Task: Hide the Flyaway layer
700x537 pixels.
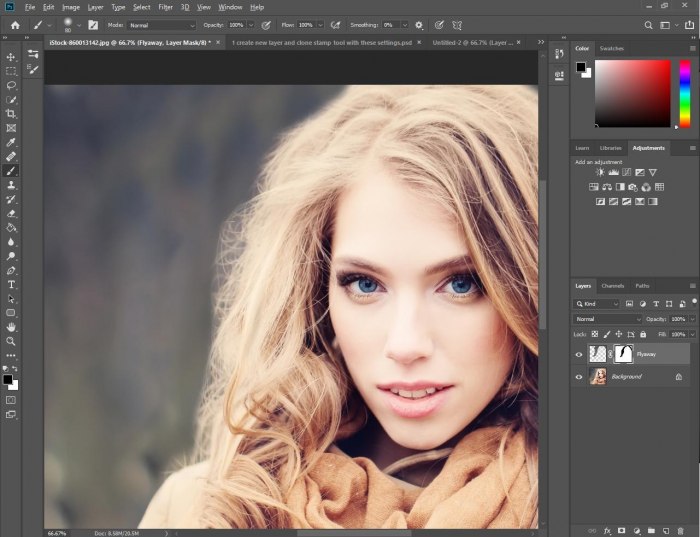Action: click(x=579, y=354)
